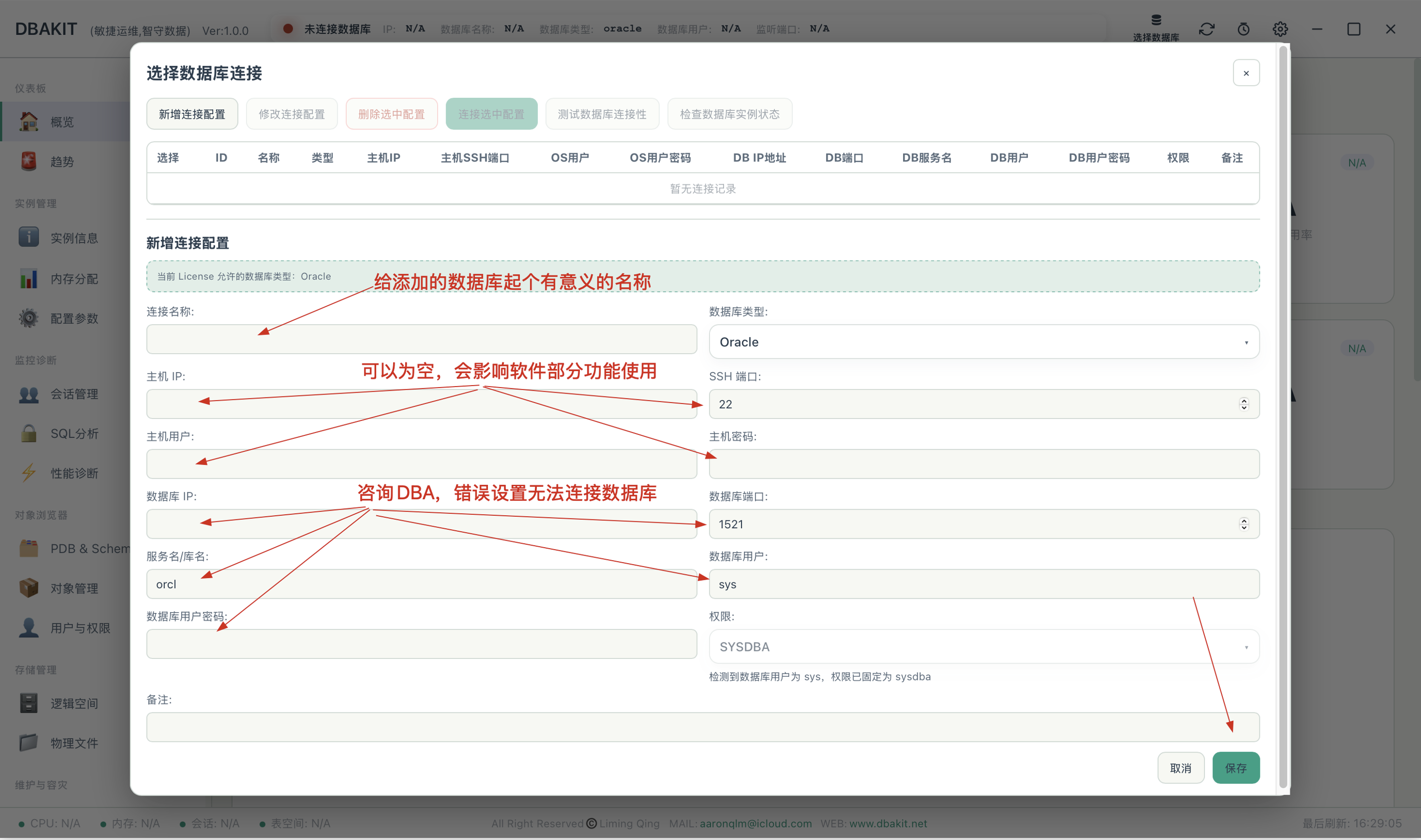Close the 选择数据库连接 dialog
1421x840 pixels.
pos(1246,73)
